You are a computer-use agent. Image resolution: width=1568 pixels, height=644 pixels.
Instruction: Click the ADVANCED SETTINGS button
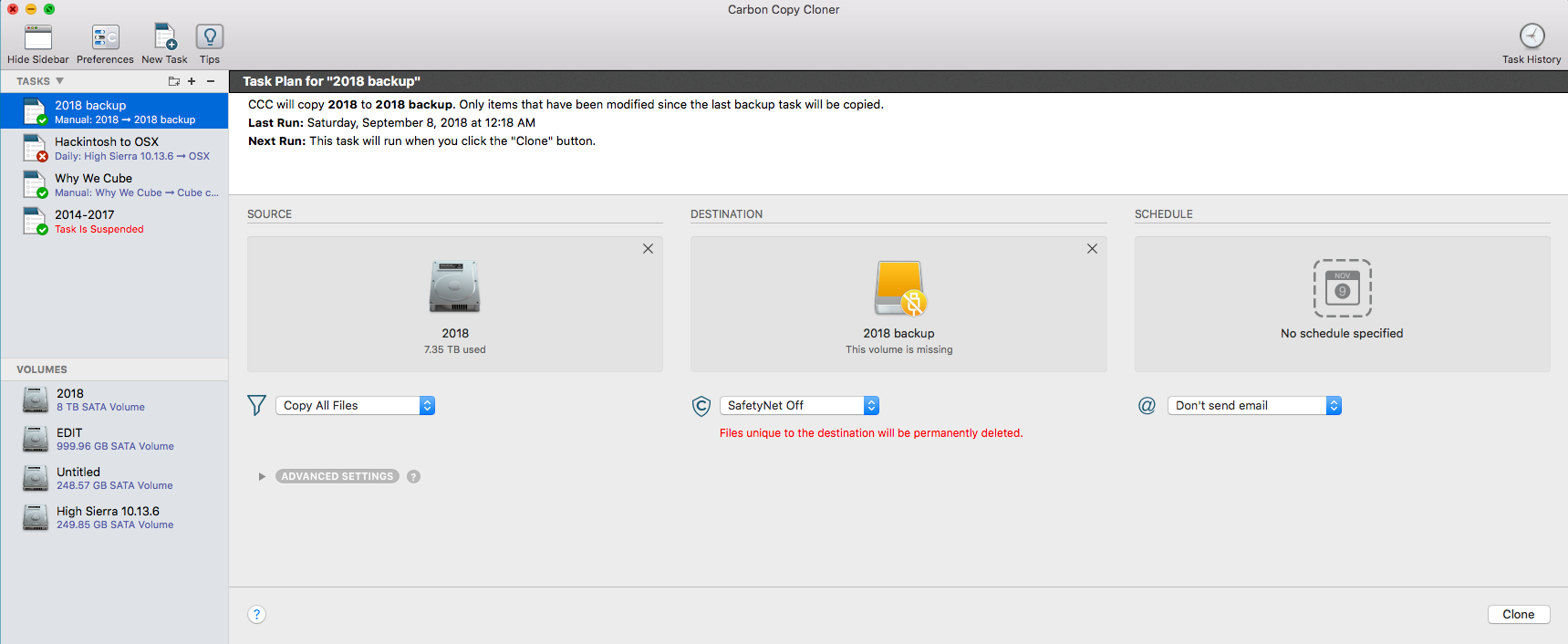(x=337, y=476)
